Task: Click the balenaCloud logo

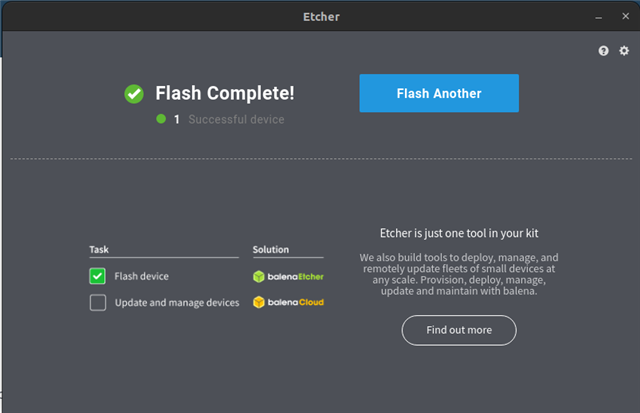Action: tap(289, 302)
